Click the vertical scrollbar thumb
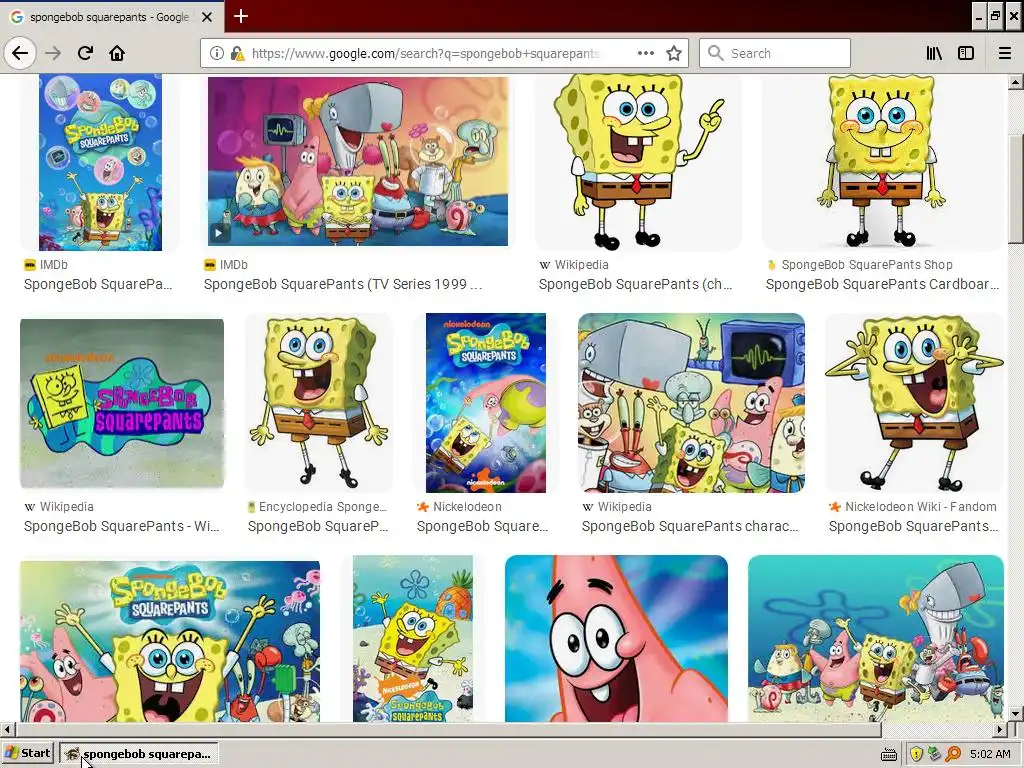 pyautogui.click(x=1016, y=189)
